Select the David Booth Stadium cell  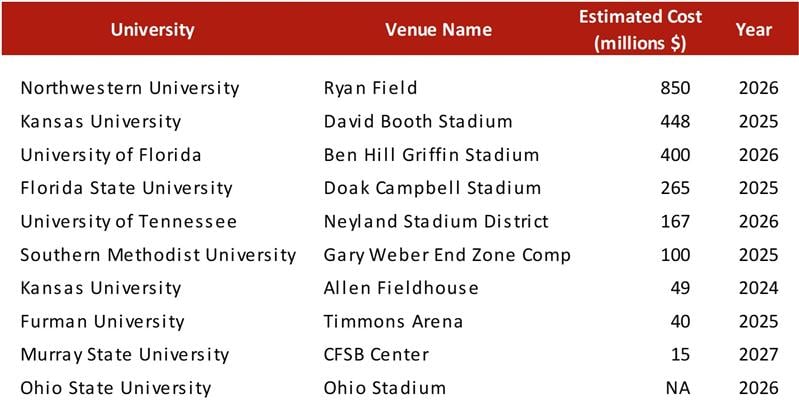point(418,122)
